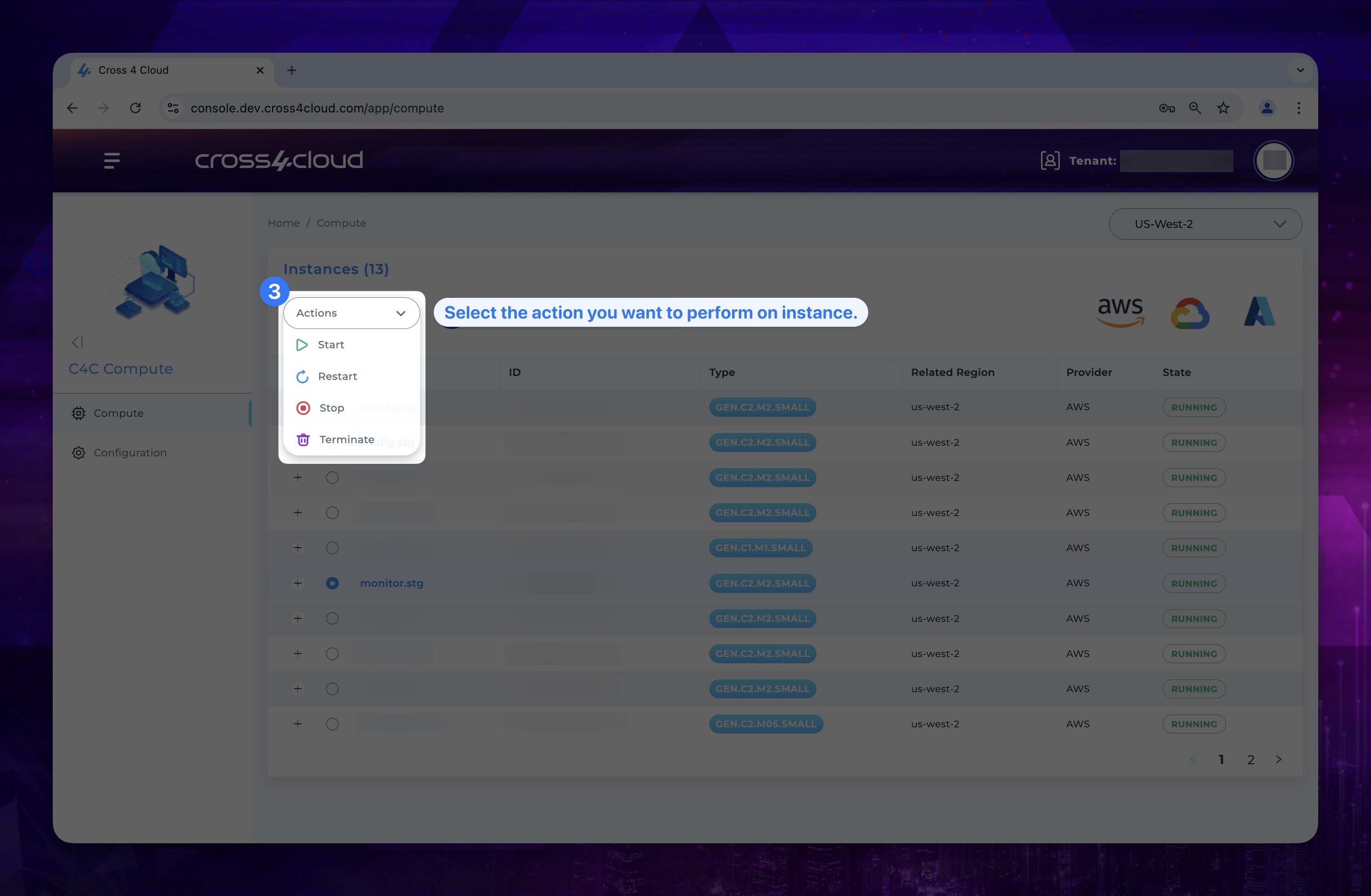
Task: Open a new browser tab
Action: pos(292,70)
